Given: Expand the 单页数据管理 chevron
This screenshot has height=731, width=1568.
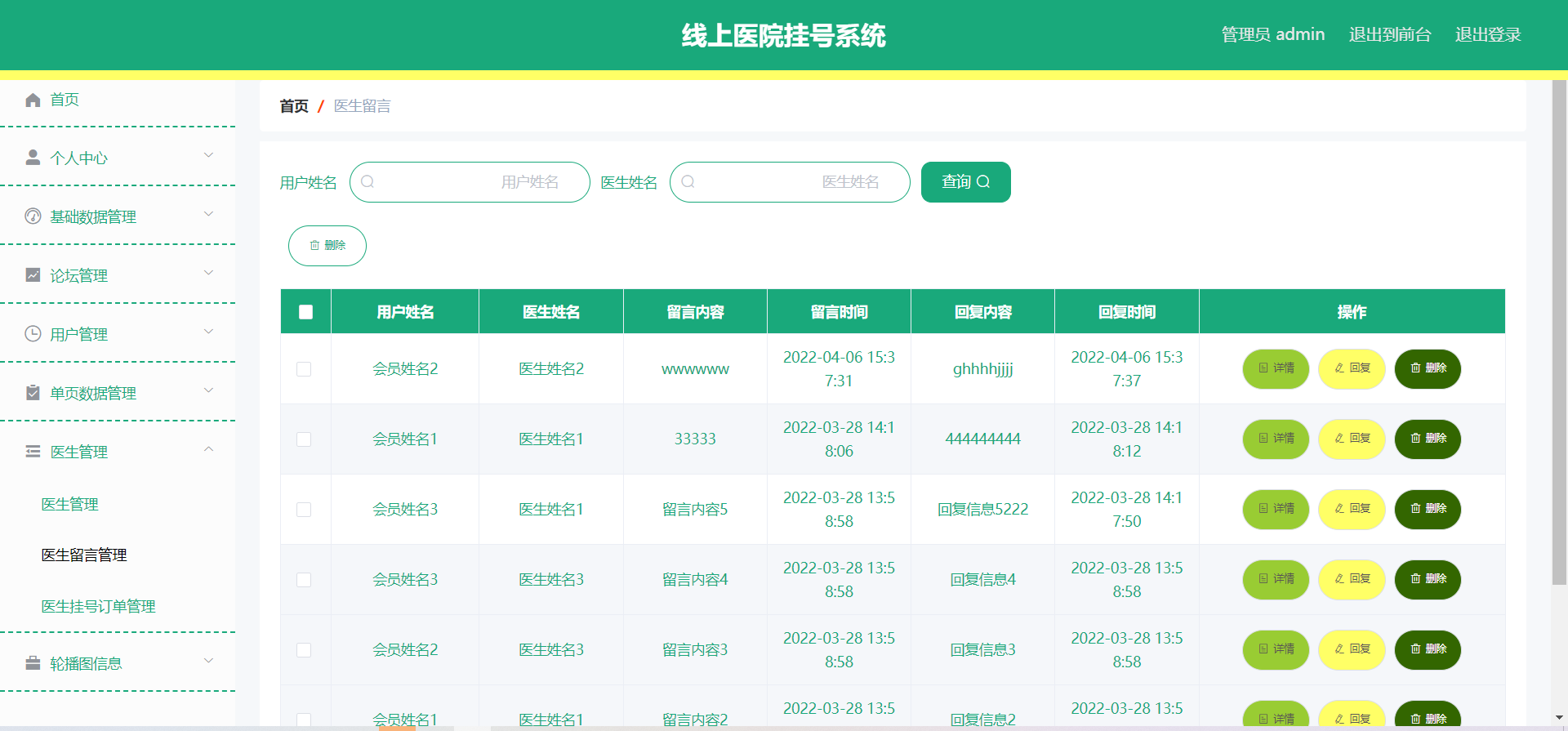Looking at the screenshot, I should [208, 390].
